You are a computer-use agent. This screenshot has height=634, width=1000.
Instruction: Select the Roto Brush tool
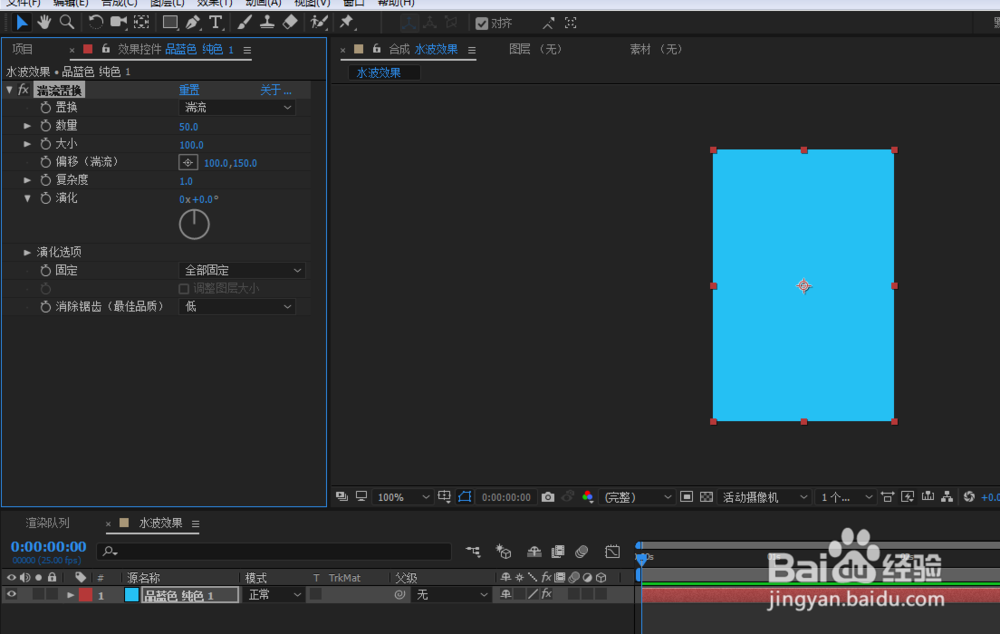(x=318, y=22)
